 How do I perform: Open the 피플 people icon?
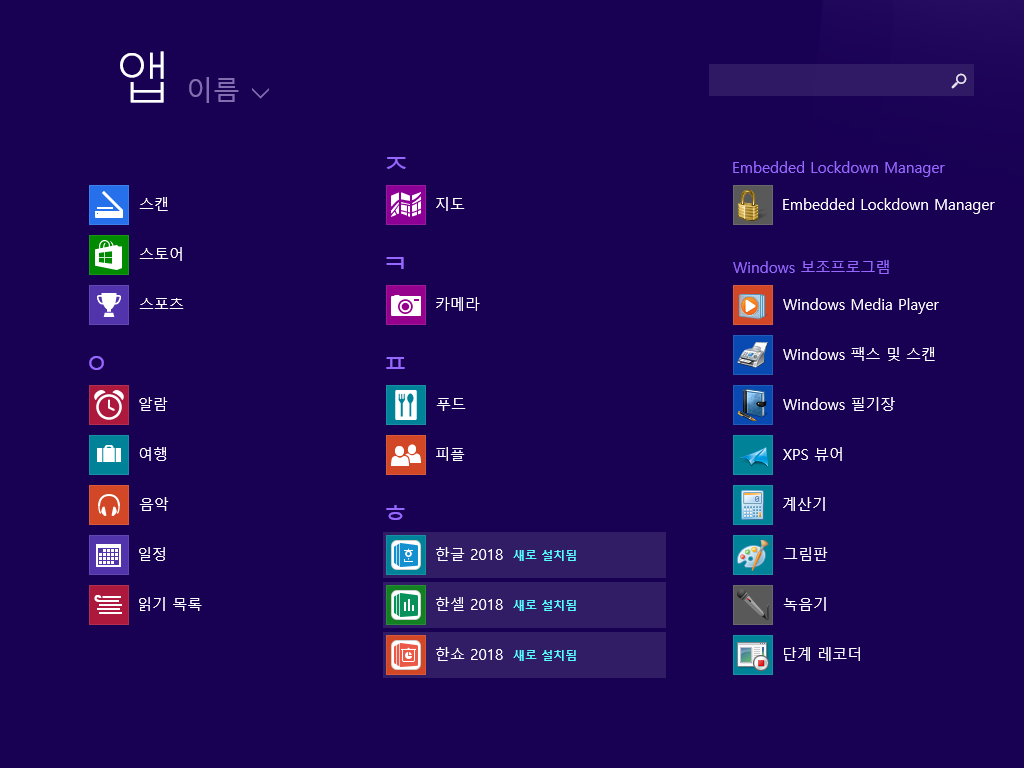(x=406, y=455)
